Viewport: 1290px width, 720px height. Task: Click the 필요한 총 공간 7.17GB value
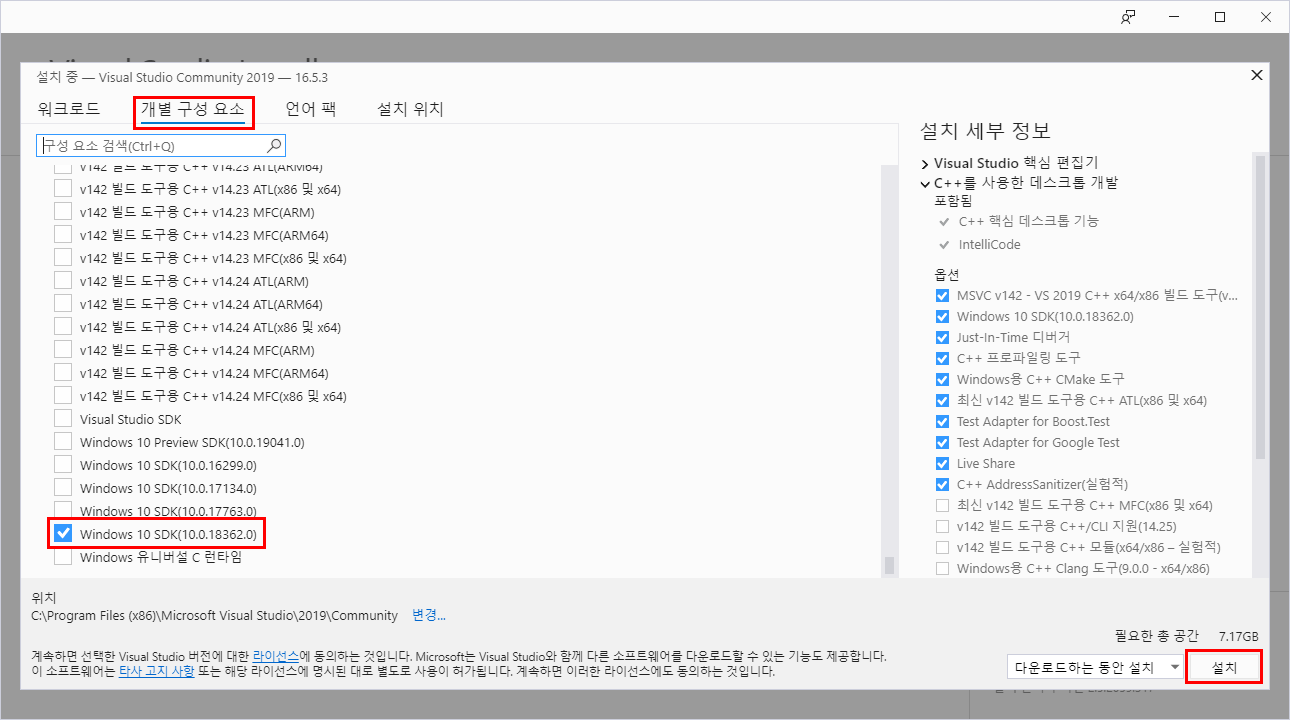coord(1238,636)
